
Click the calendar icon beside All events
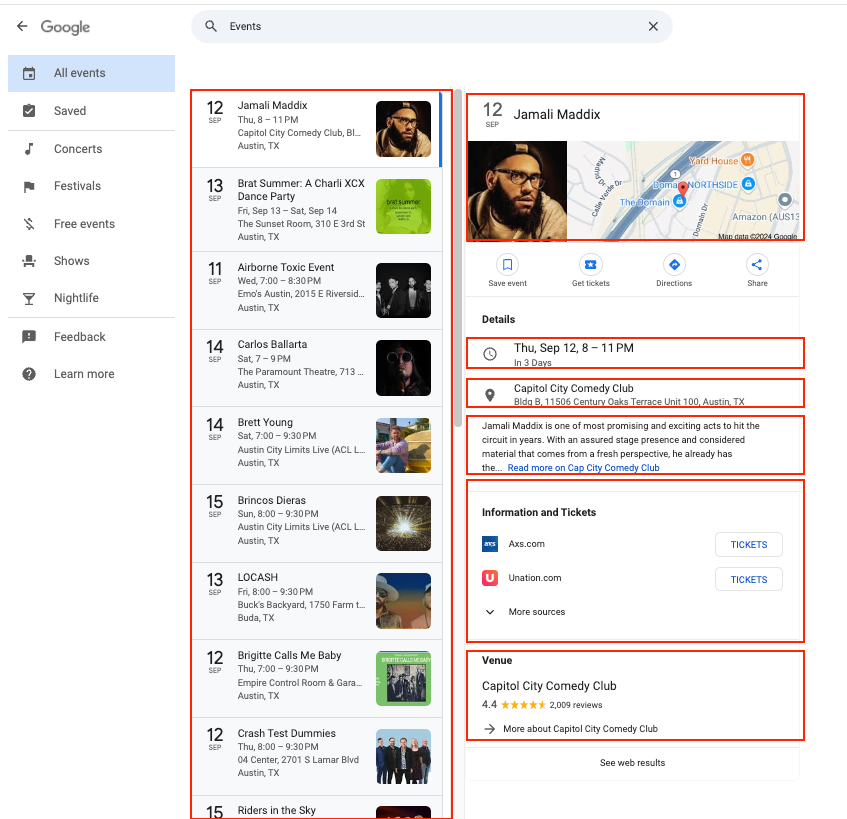(x=29, y=73)
